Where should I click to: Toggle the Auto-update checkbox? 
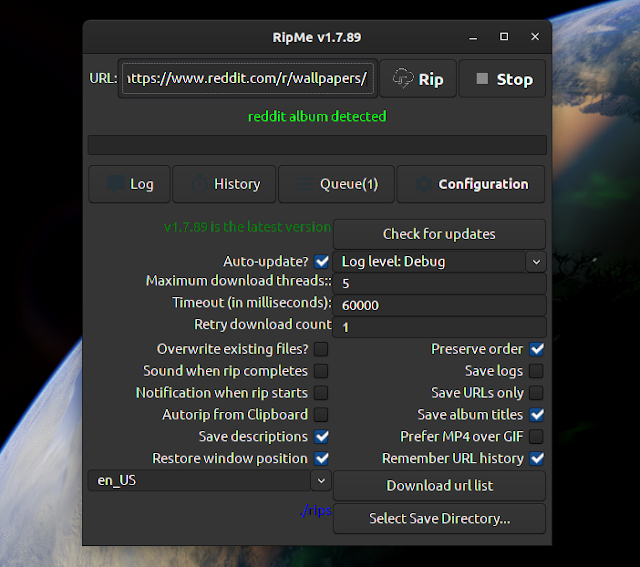(x=322, y=261)
